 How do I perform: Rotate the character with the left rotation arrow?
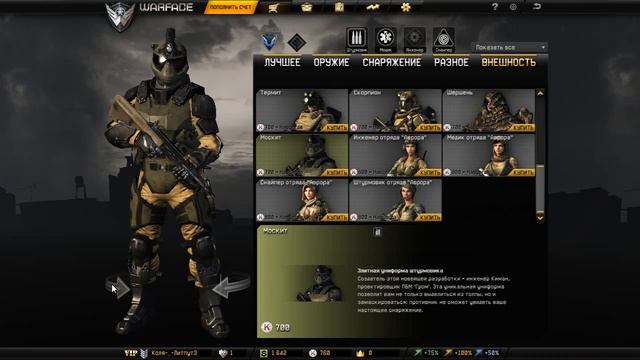click(118, 287)
